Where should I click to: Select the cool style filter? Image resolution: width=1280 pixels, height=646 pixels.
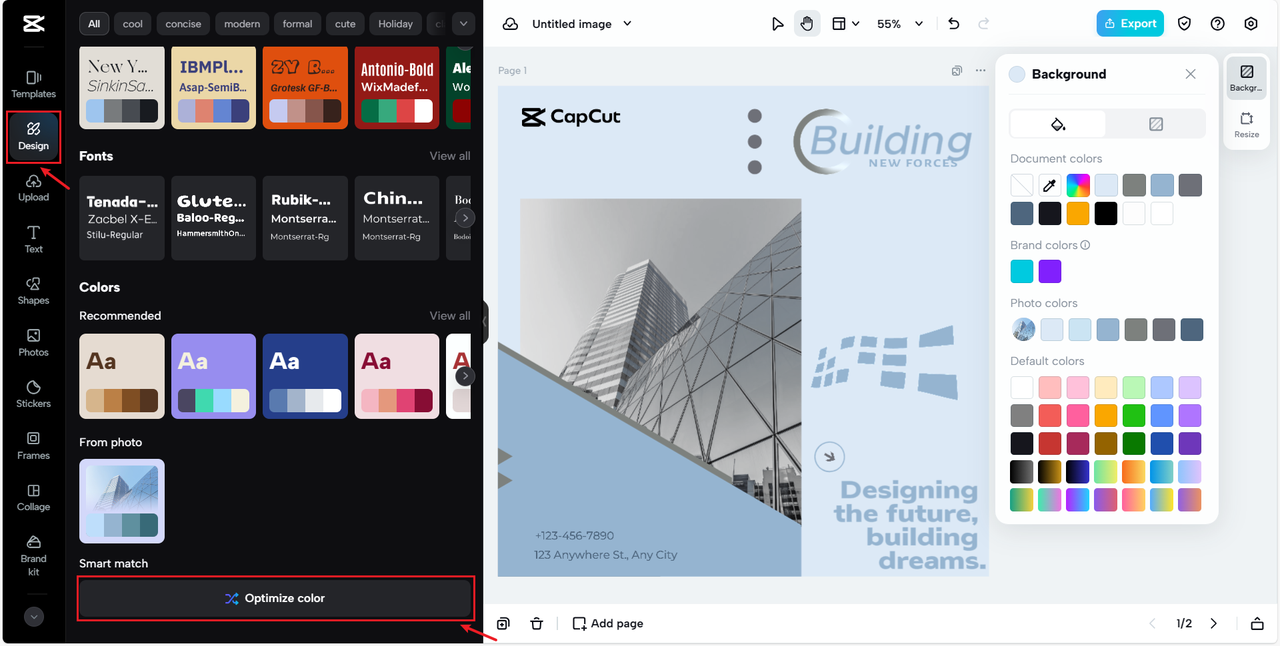point(133,23)
